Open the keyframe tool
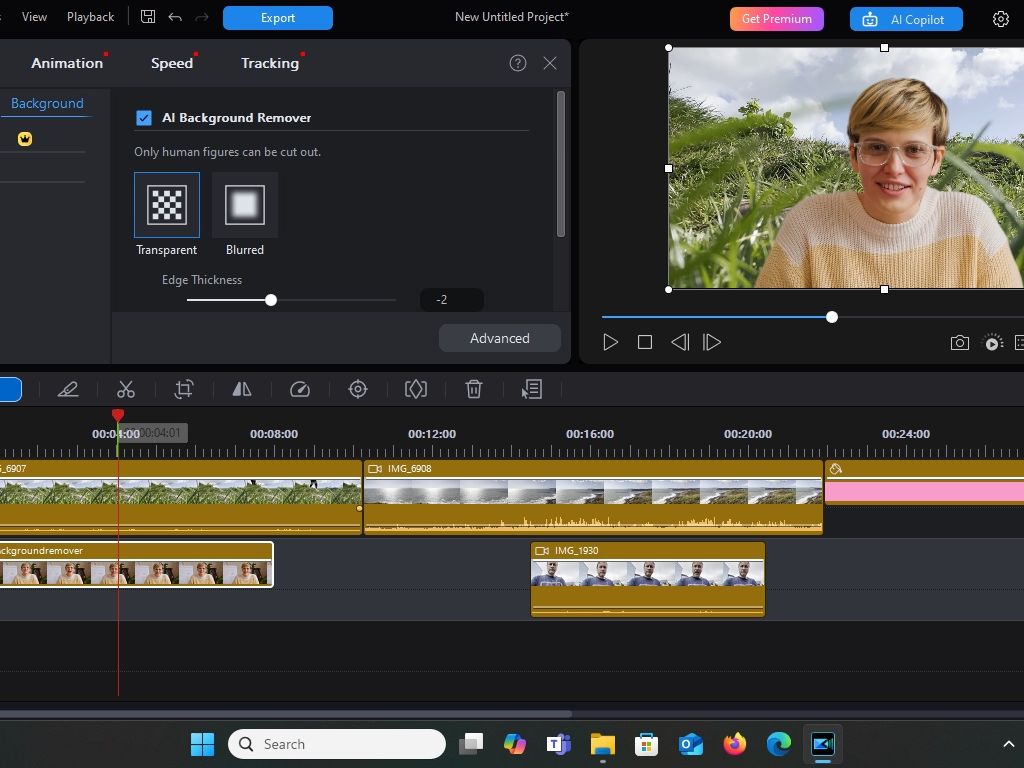This screenshot has height=768, width=1024. pyautogui.click(x=416, y=389)
